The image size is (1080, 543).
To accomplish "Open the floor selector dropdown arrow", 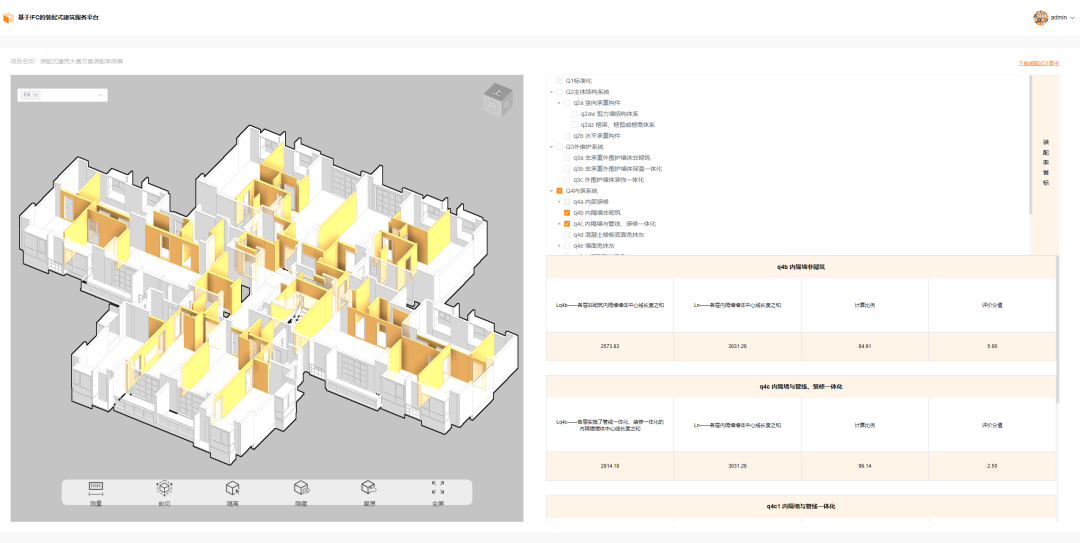I will (x=100, y=95).
